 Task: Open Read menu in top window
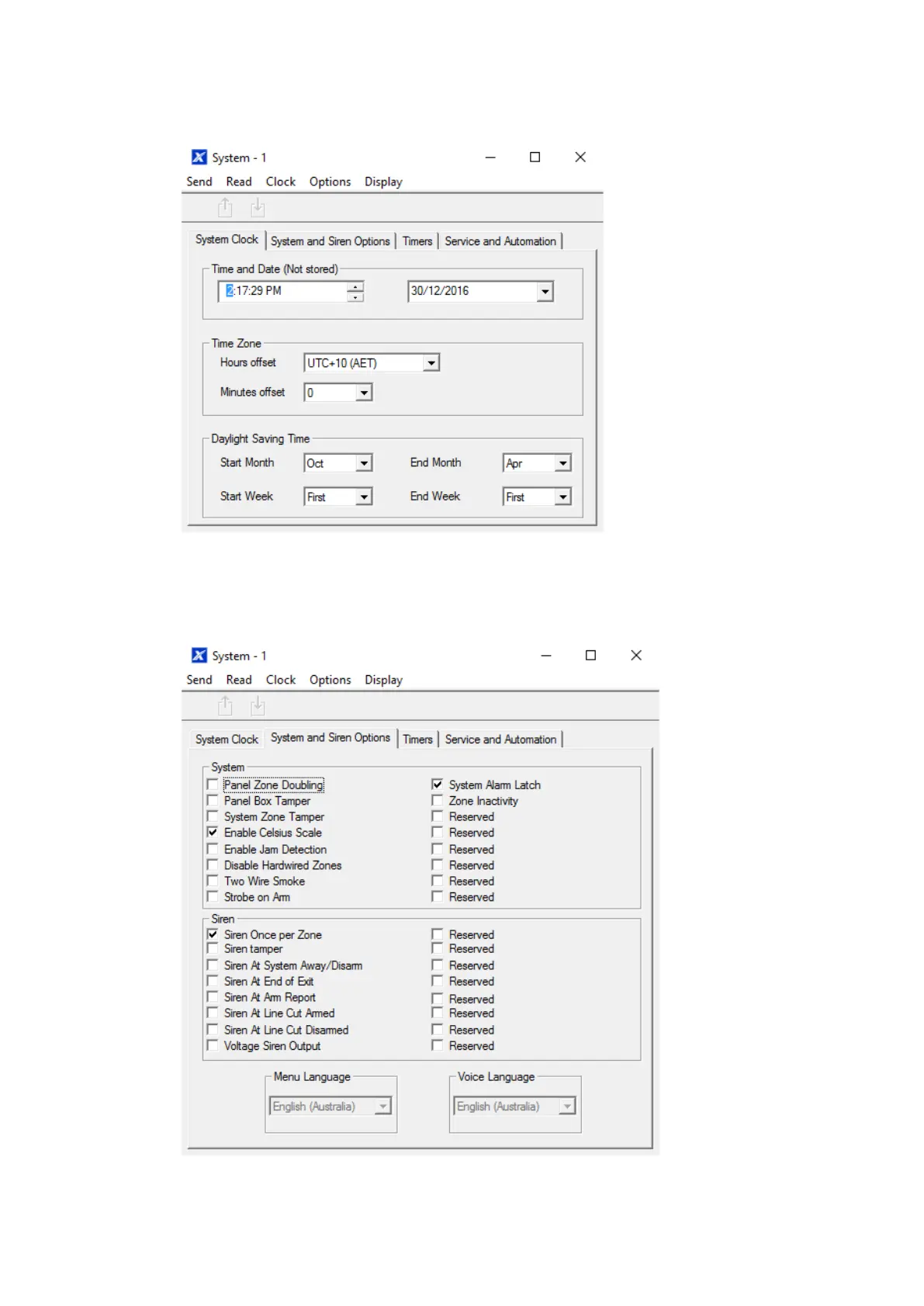pos(239,182)
